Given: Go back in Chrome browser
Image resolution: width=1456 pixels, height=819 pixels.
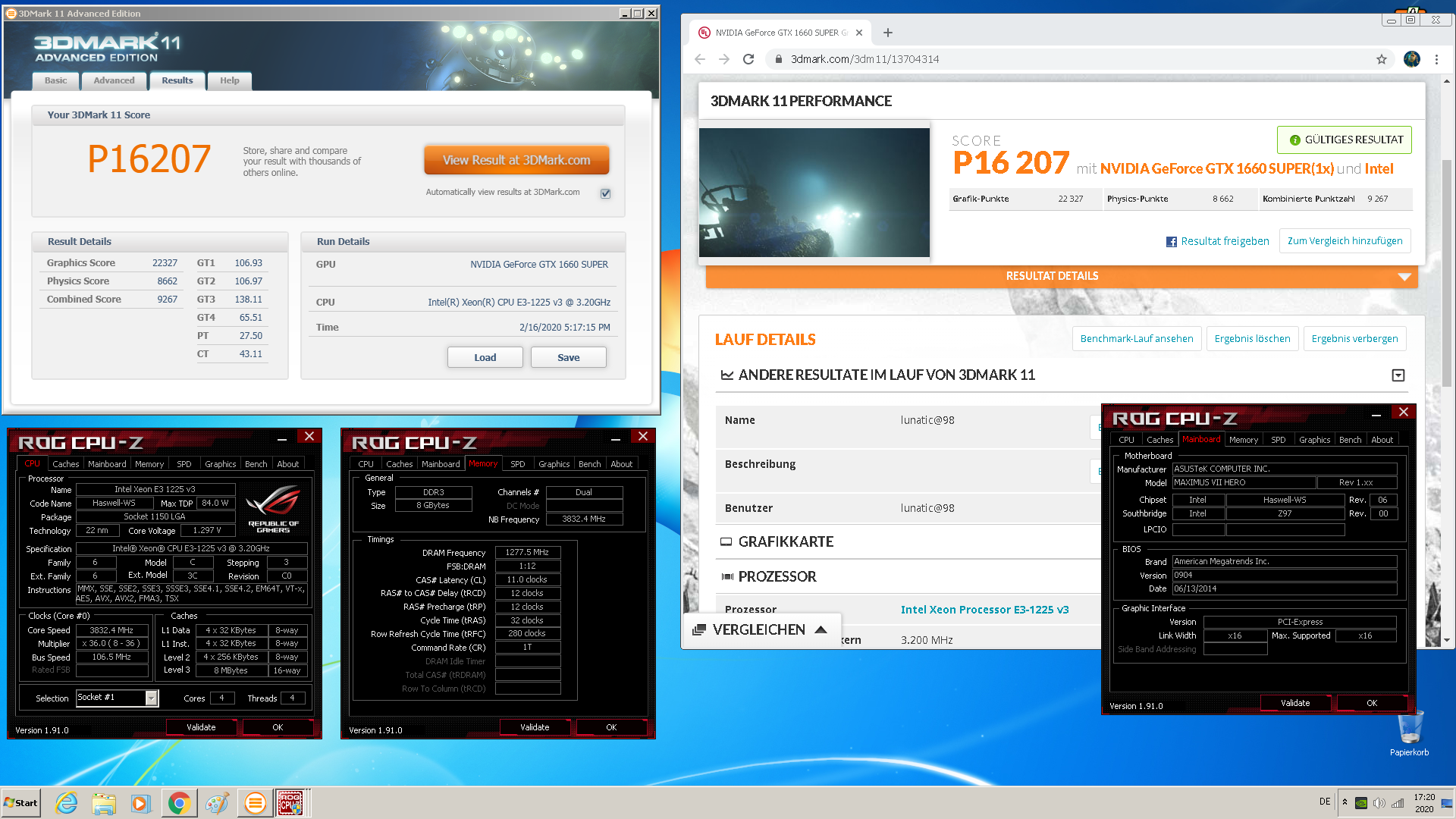Looking at the screenshot, I should 700,59.
